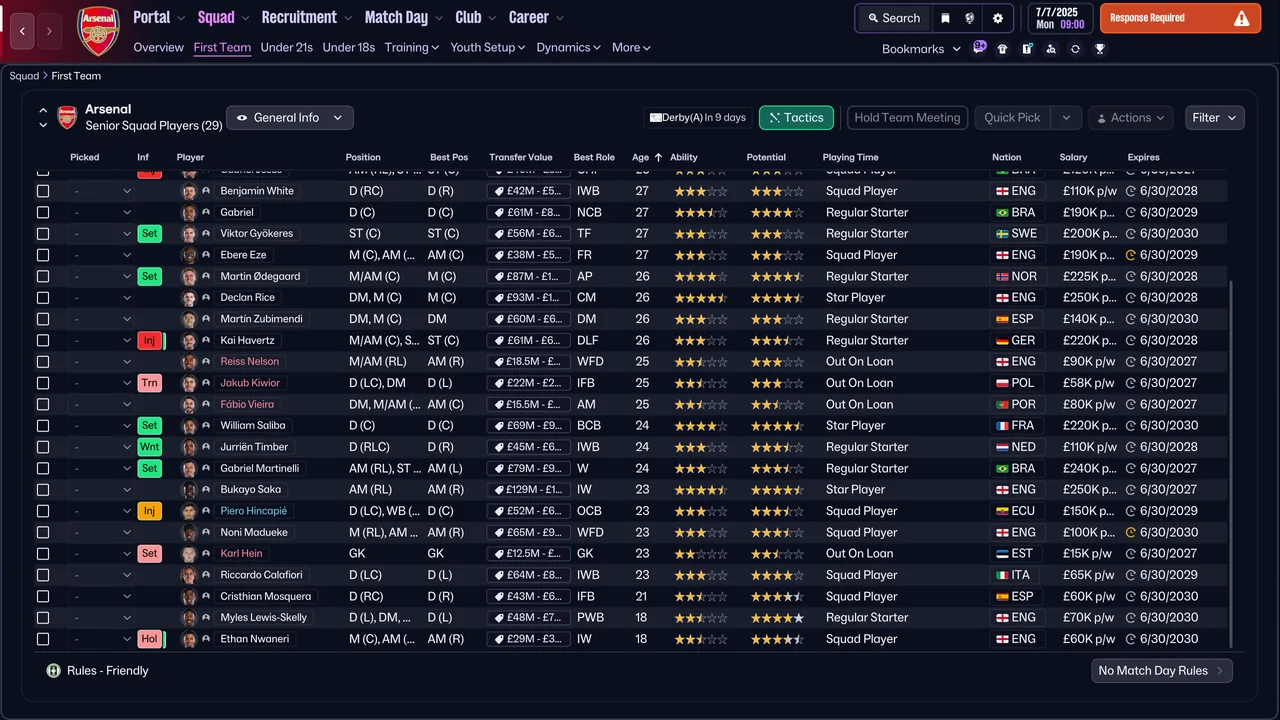
Task: Select the checkbox for Martin Ødegaard
Action: [43, 276]
